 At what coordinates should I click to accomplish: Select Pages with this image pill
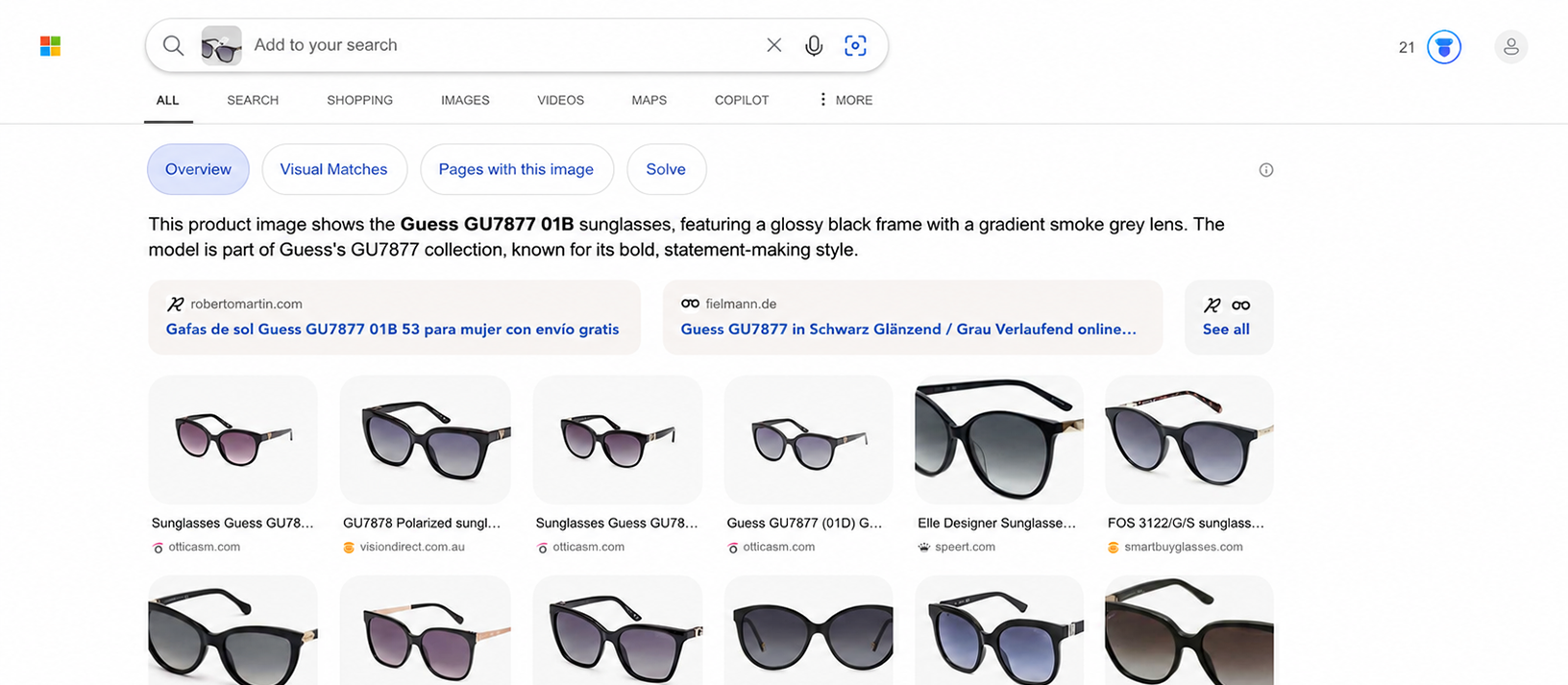click(x=516, y=169)
